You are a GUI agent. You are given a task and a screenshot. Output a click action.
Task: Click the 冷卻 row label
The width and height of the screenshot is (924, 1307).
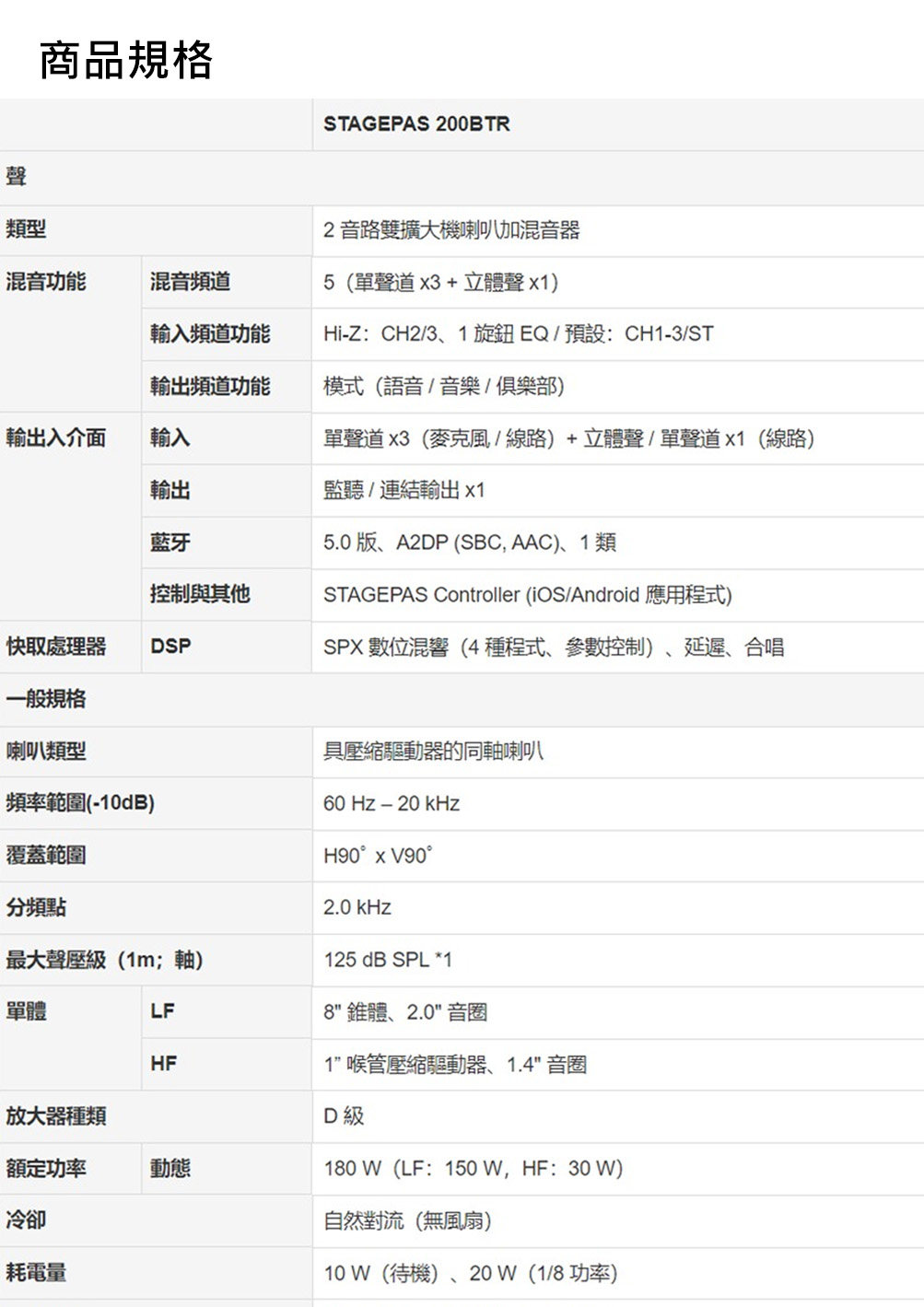point(26,1220)
